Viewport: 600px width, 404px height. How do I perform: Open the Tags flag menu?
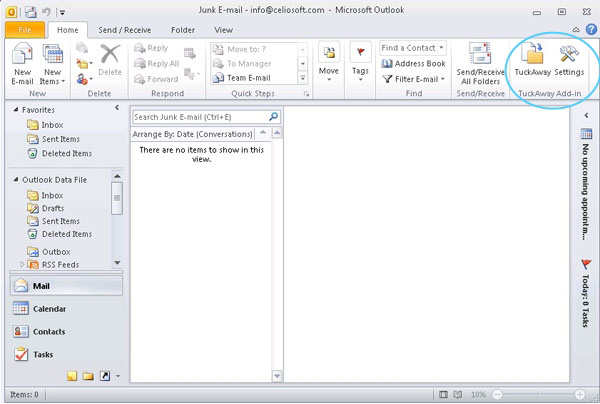pyautogui.click(x=360, y=59)
